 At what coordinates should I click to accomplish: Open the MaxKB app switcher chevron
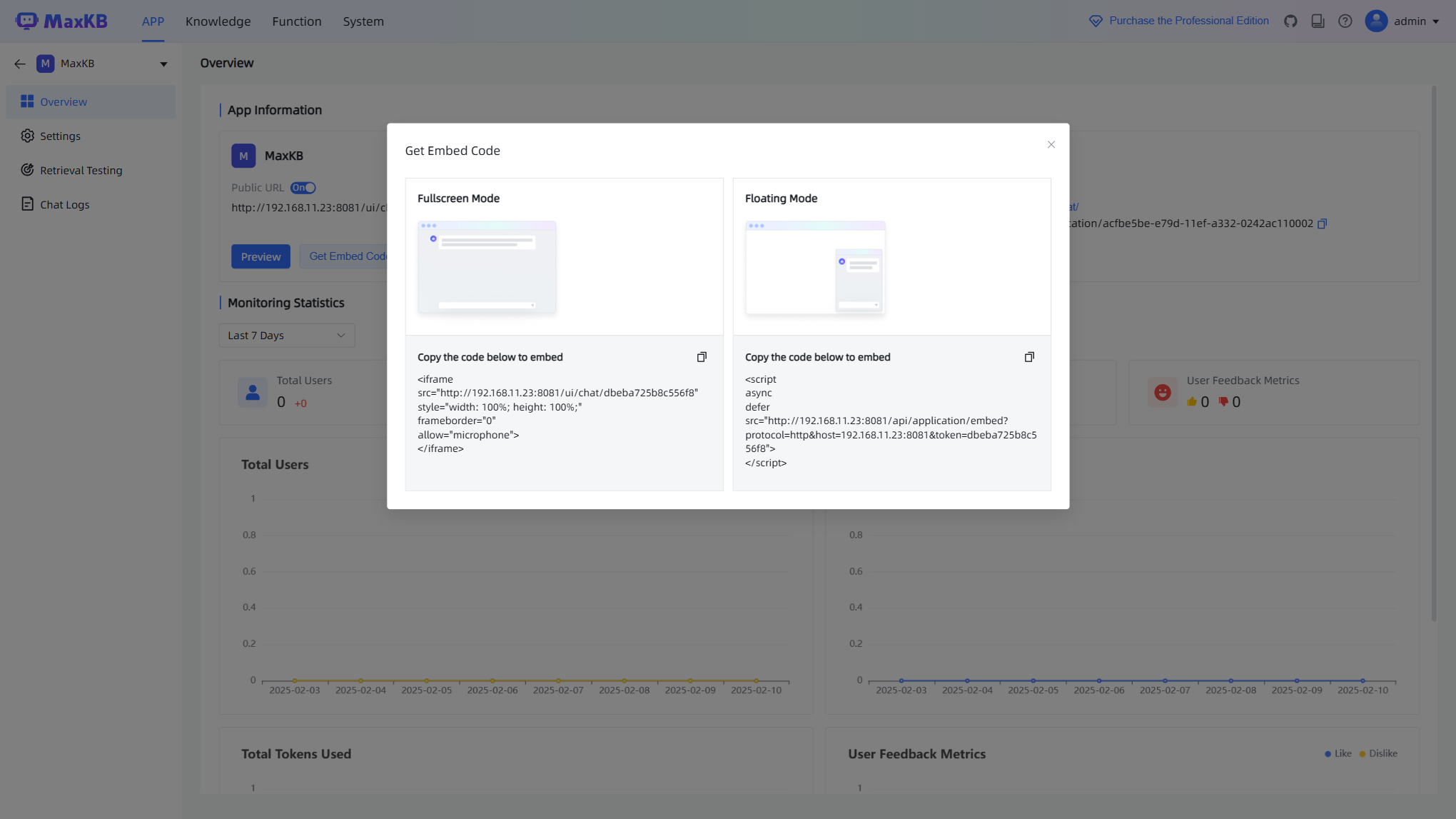point(163,64)
